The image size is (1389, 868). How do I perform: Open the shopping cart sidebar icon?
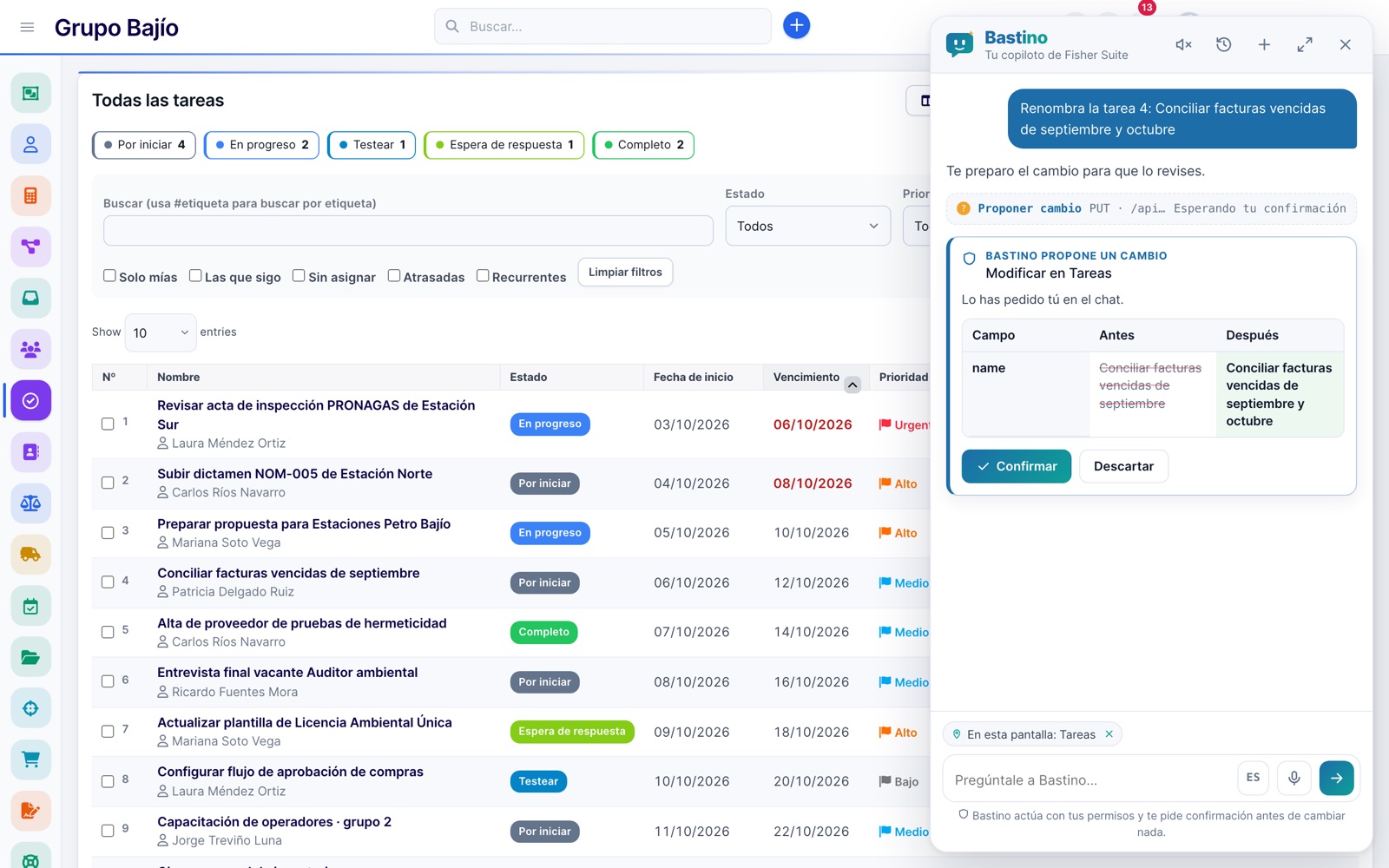30,759
